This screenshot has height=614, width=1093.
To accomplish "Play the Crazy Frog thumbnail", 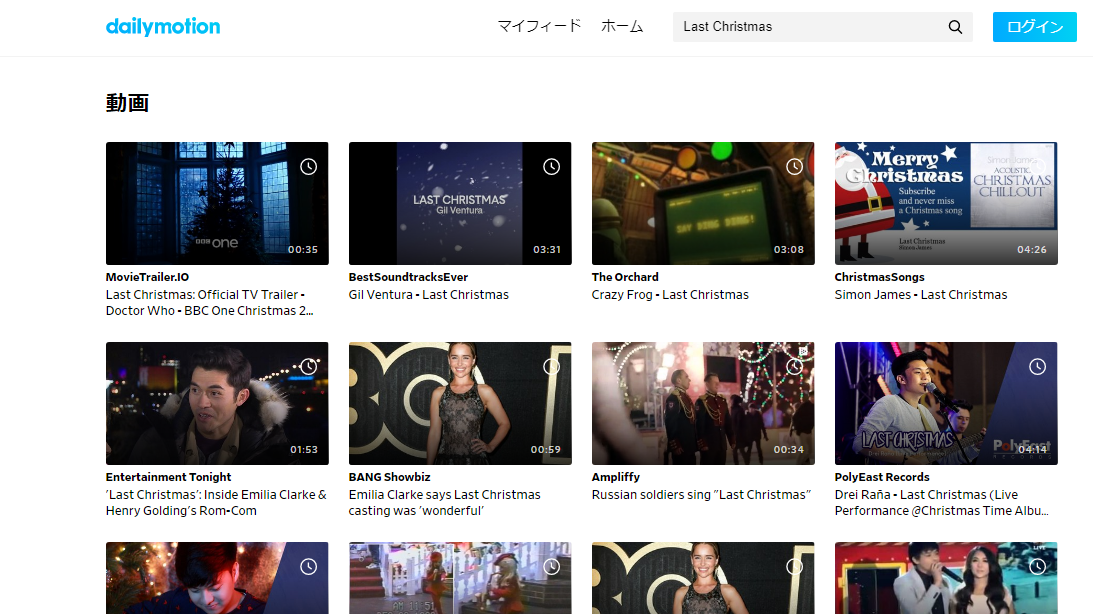I will pos(703,204).
